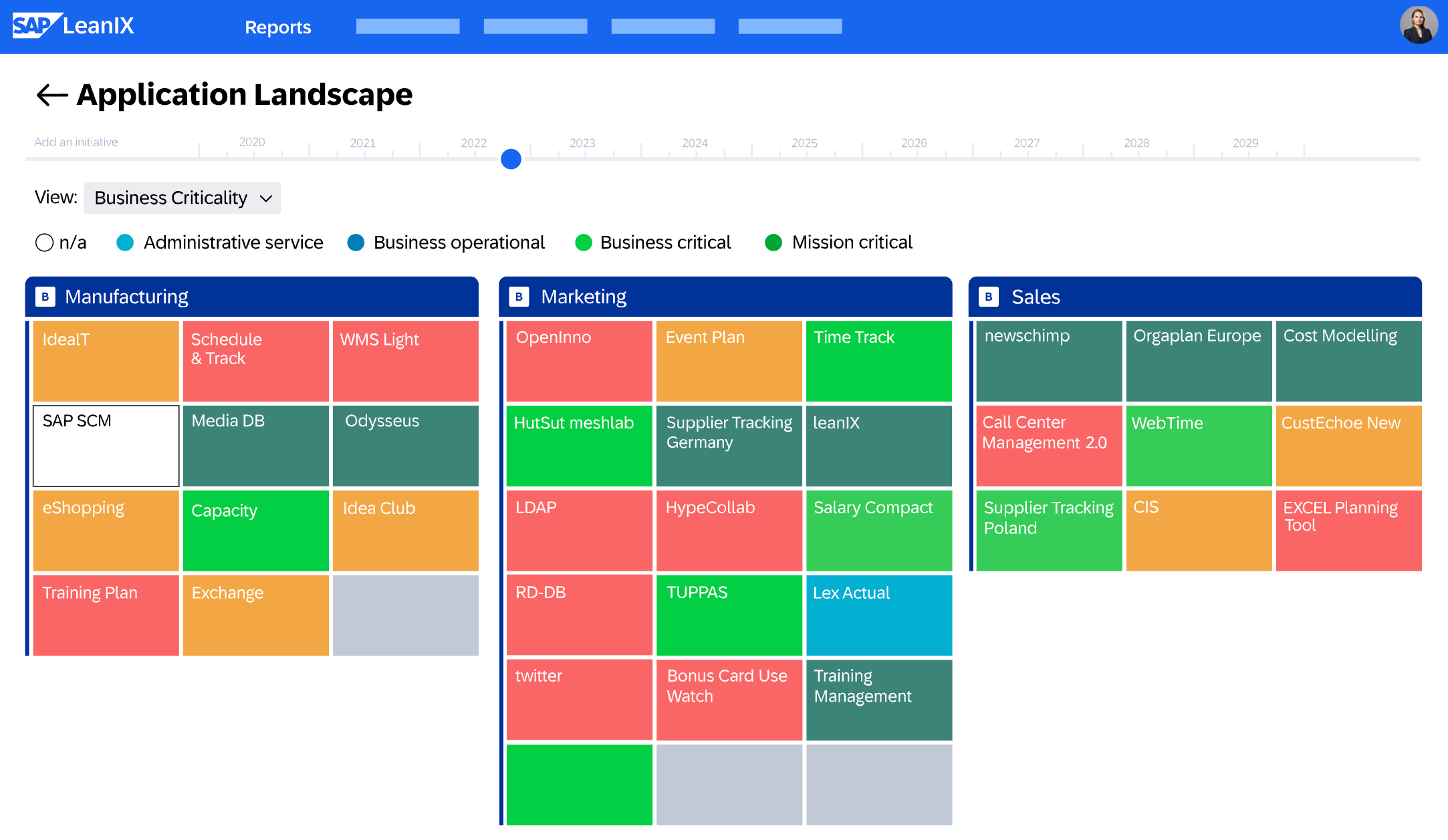The height and width of the screenshot is (840, 1448).
Task: Select the SAP SCM tile
Action: coord(106,446)
